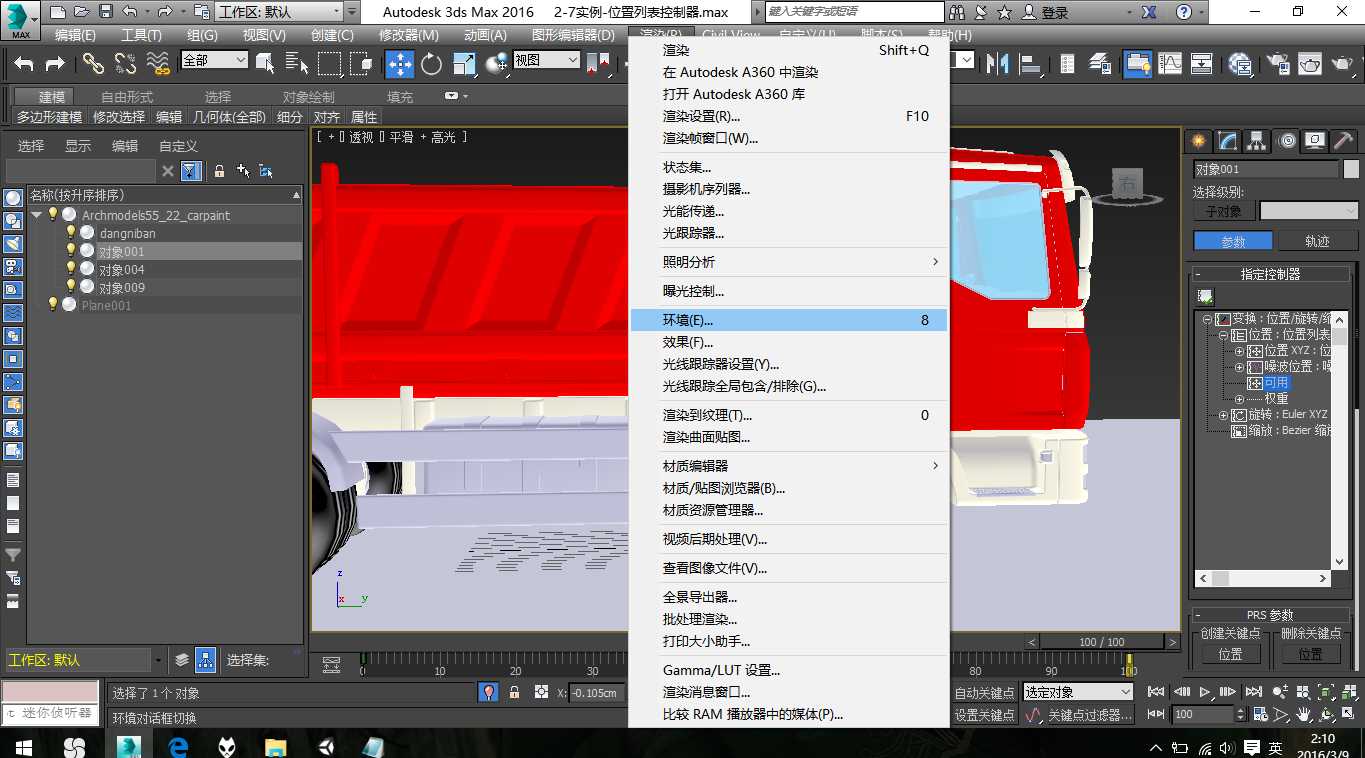
Task: Expand the 位置 XYZ controller node
Action: pyautogui.click(x=1239, y=351)
